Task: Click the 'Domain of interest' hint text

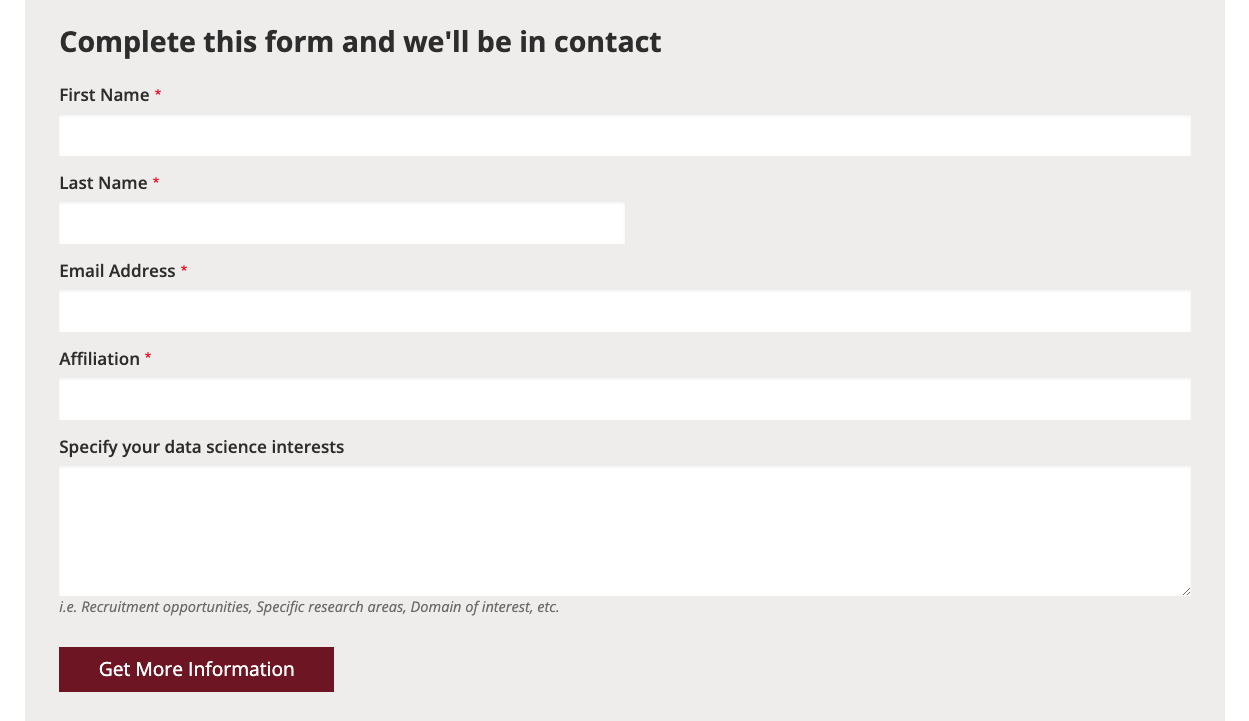Action: (x=469, y=607)
